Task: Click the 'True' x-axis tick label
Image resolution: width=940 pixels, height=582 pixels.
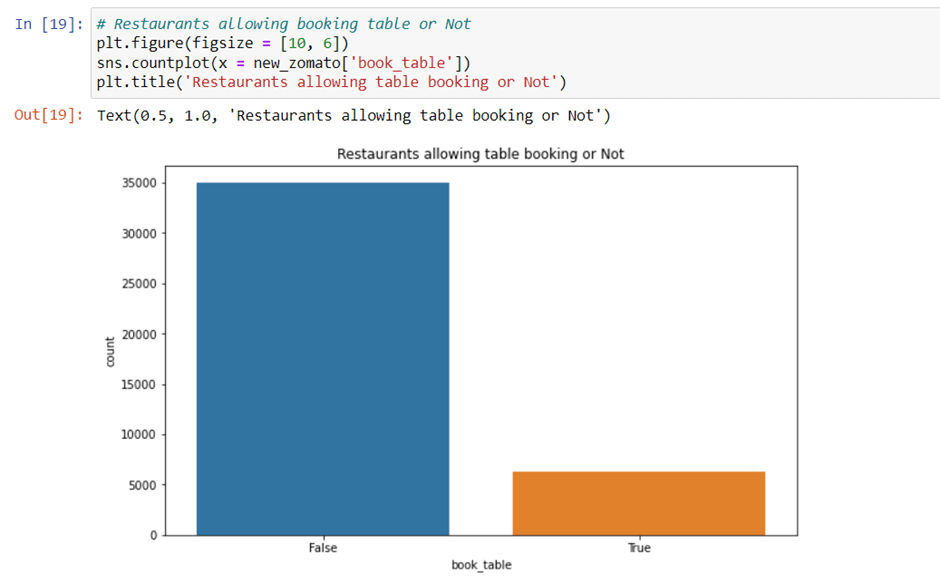Action: coord(638,548)
